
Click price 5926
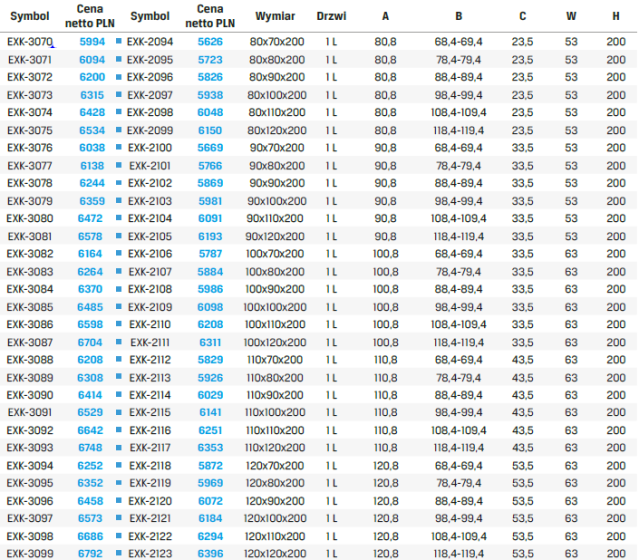click(x=210, y=378)
